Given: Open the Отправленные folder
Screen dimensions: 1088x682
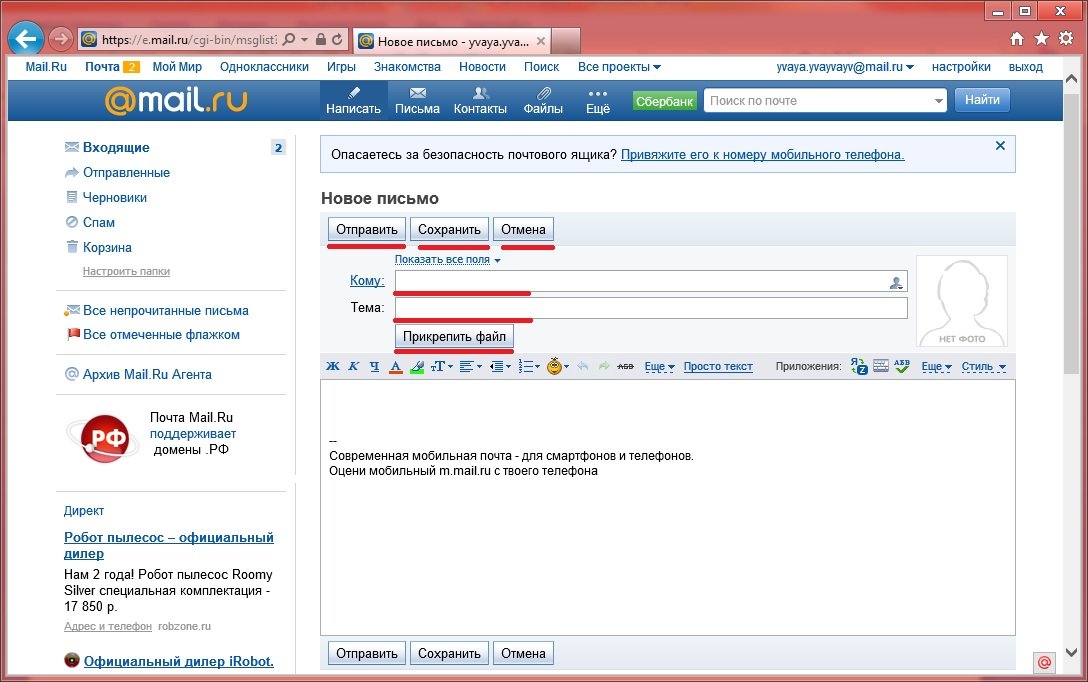Looking at the screenshot, I should 126,172.
